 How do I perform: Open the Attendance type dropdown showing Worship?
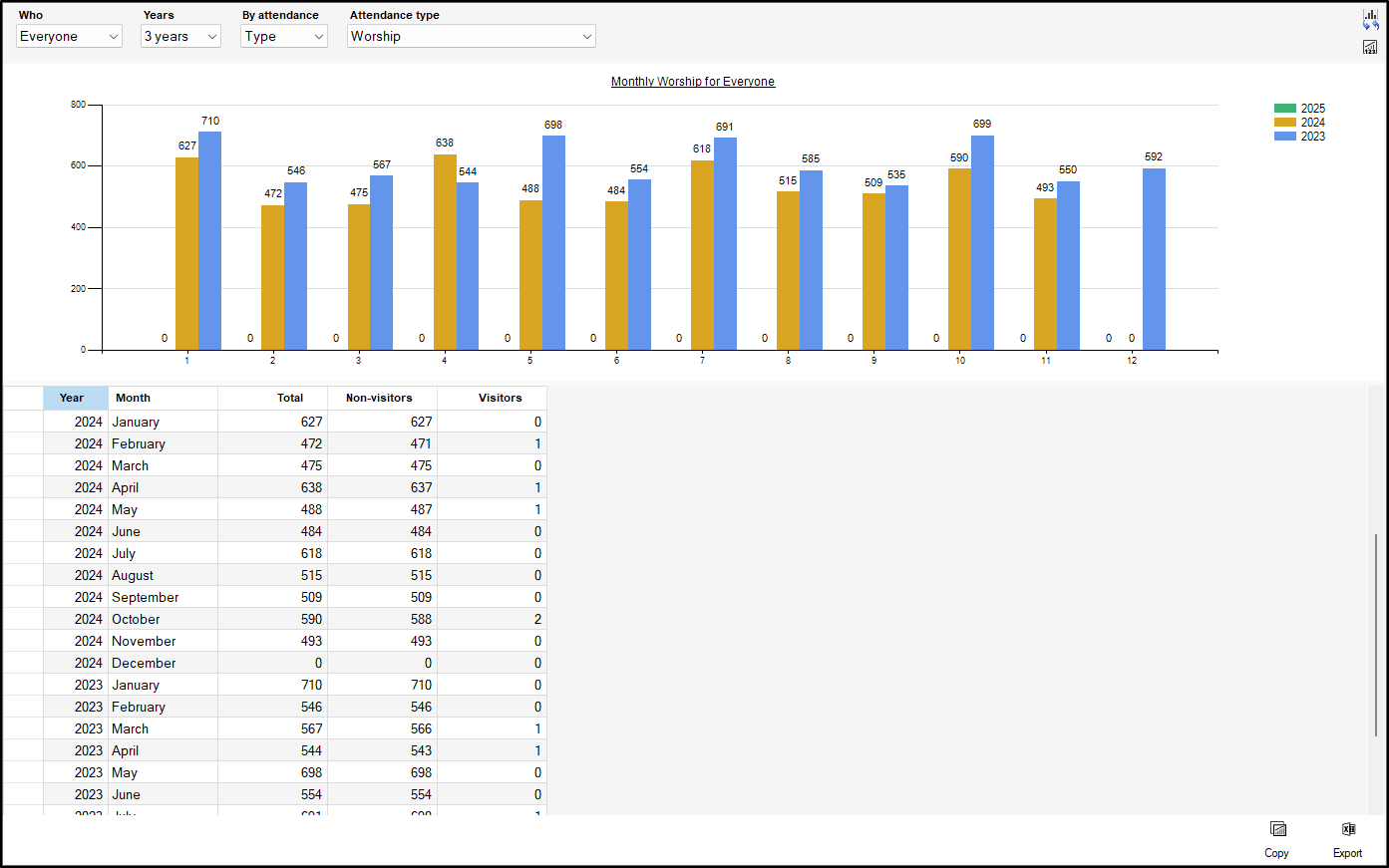point(471,36)
